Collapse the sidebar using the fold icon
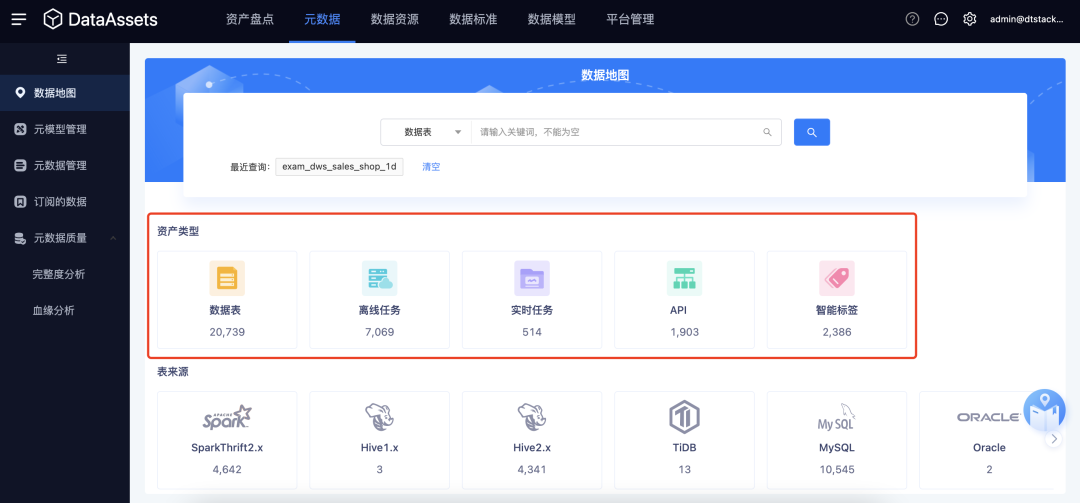The height and width of the screenshot is (503, 1080). pos(62,59)
